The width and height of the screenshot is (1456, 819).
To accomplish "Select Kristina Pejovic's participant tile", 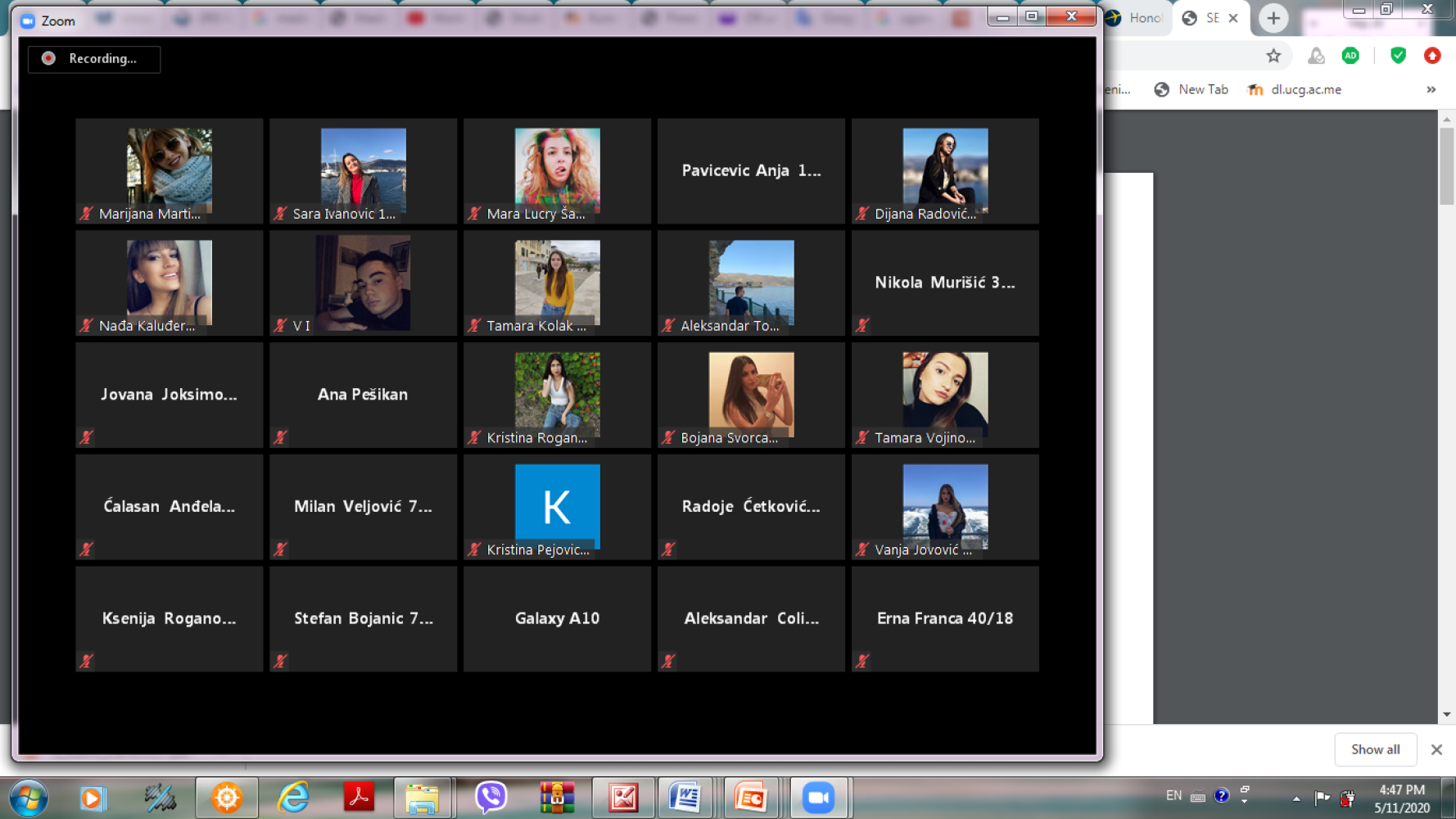I will tap(557, 507).
